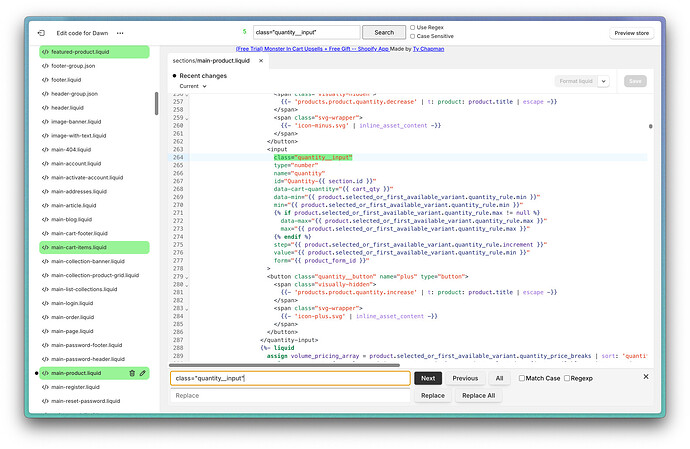
Task: Click code icon beside main-404.liquid
Action: coord(45,150)
